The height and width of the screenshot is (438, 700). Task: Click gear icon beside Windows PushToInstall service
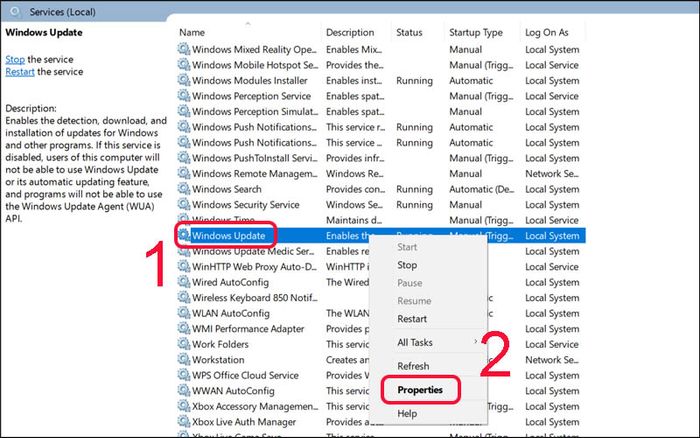pos(183,158)
